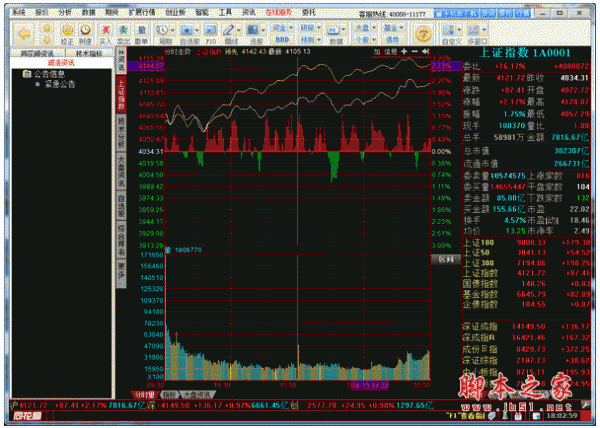Viewport: 600px width, 428px height.
Task: Click the system clock showing 18:02:59
Action: pyautogui.click(x=563, y=415)
